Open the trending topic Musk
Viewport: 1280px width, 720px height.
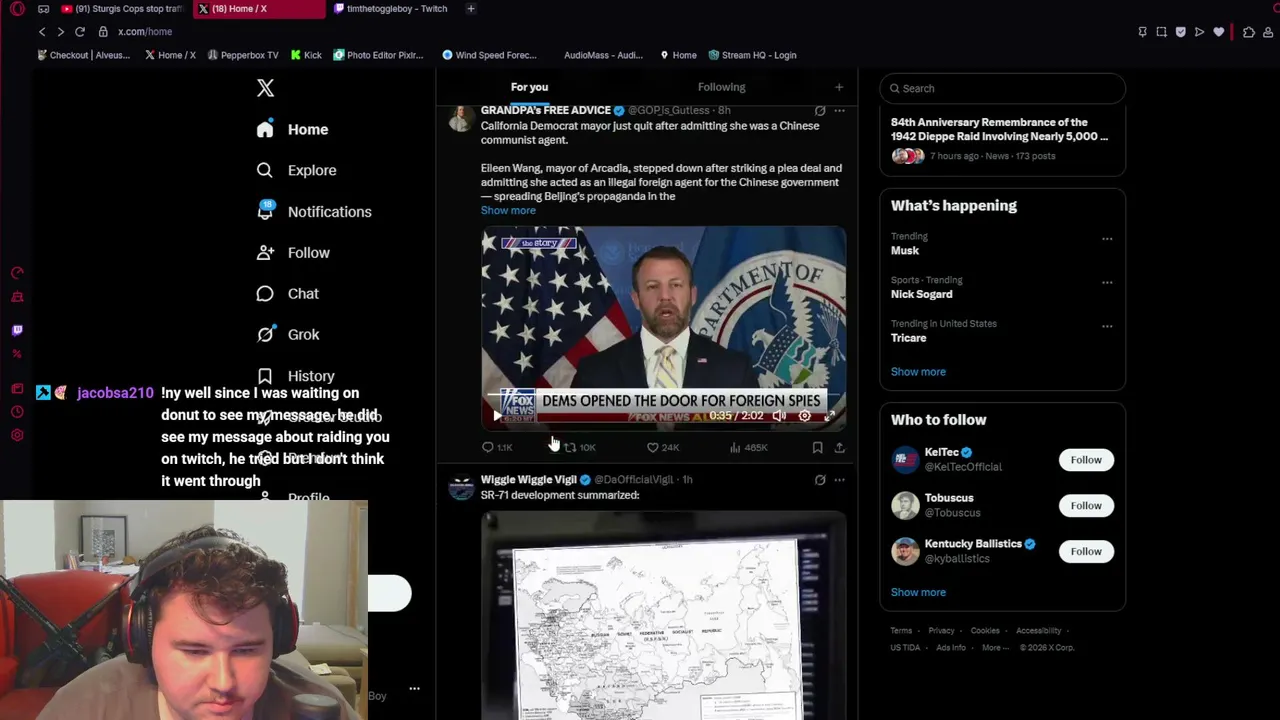pyautogui.click(x=905, y=251)
